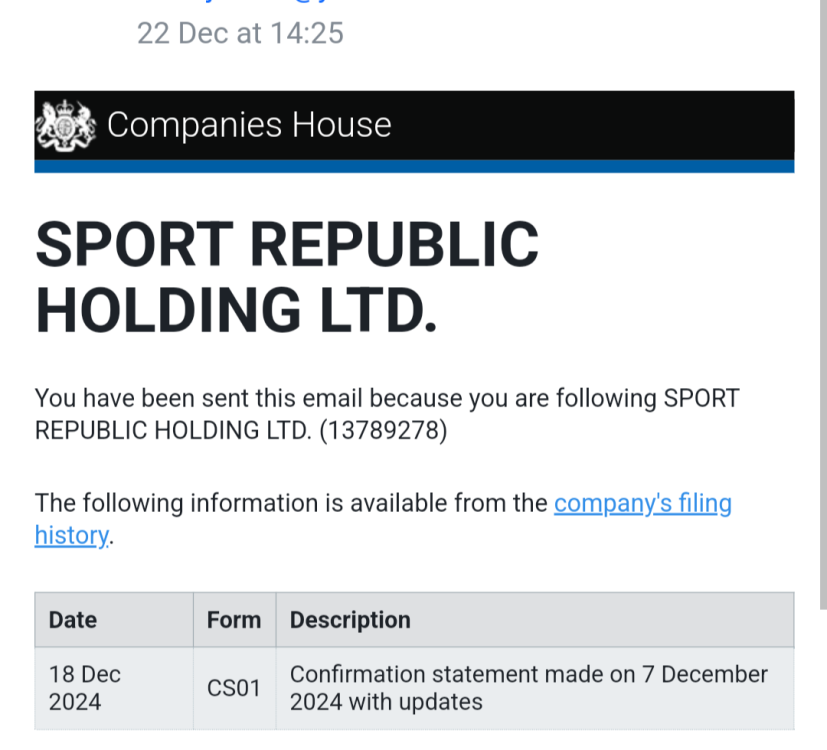Click the Companies House header title
The height and width of the screenshot is (750, 827).
coord(249,125)
